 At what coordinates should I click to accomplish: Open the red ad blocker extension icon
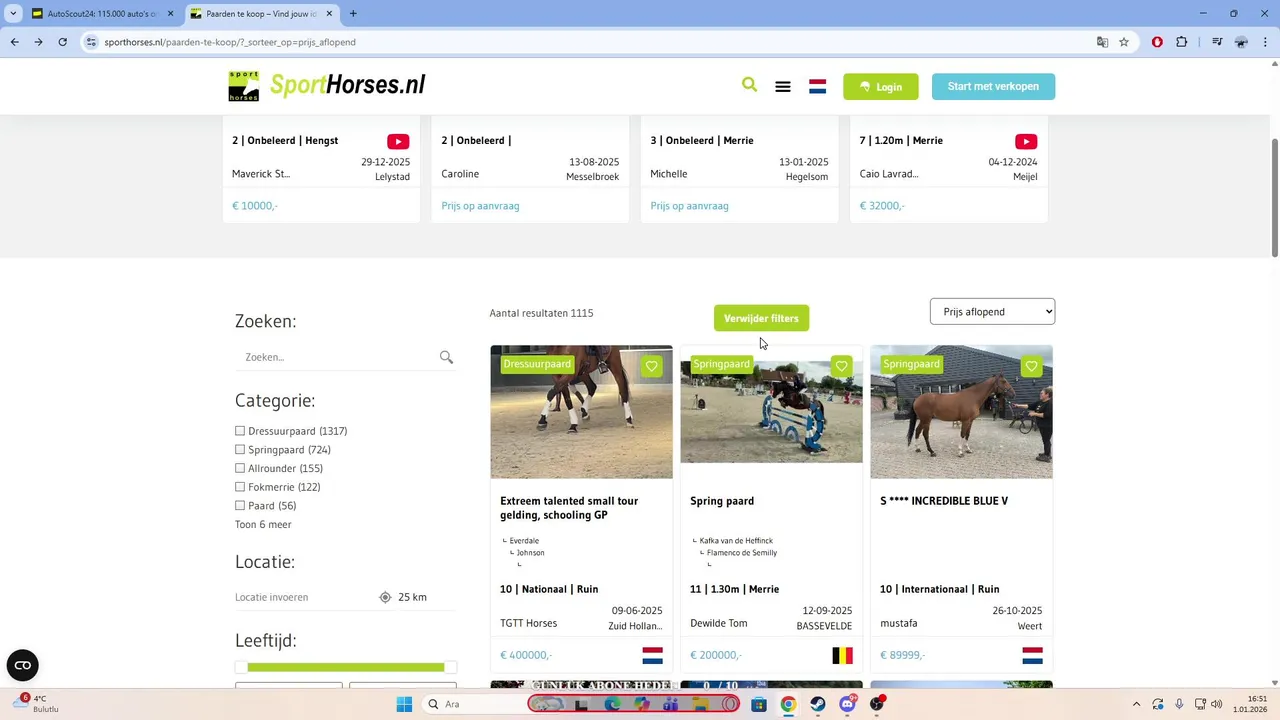[1157, 42]
